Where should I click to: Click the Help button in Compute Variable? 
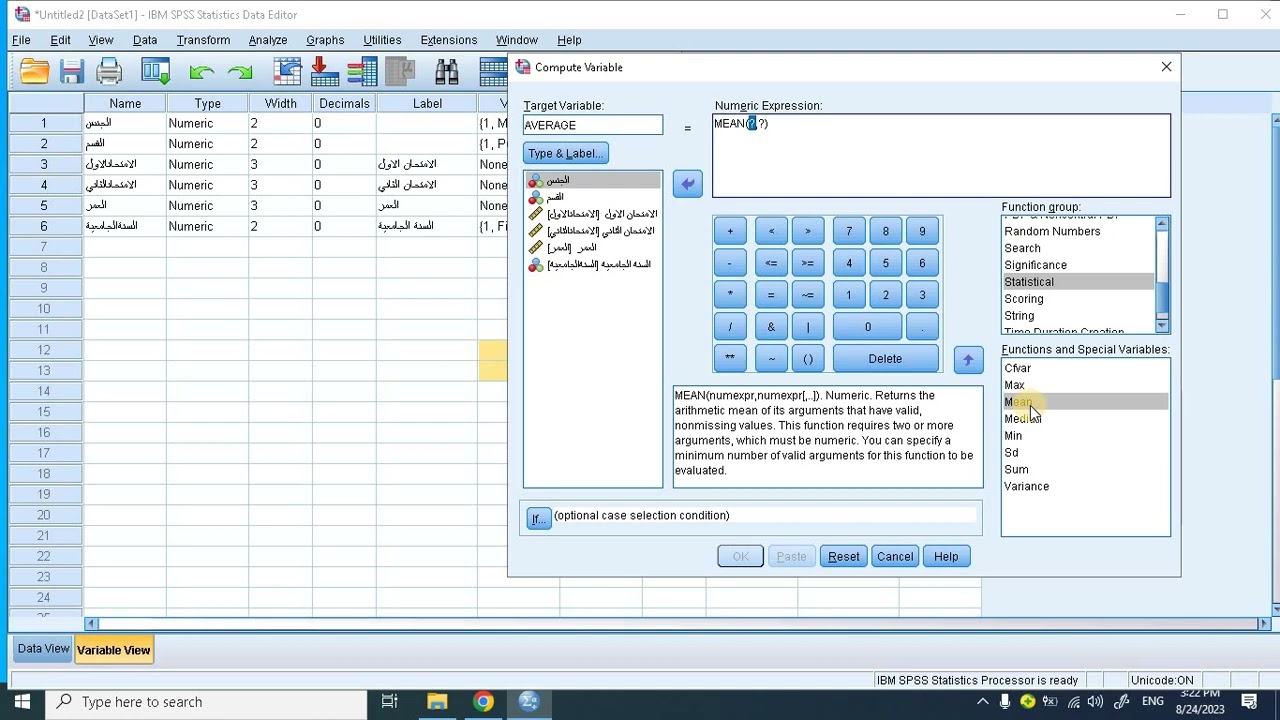coord(946,557)
